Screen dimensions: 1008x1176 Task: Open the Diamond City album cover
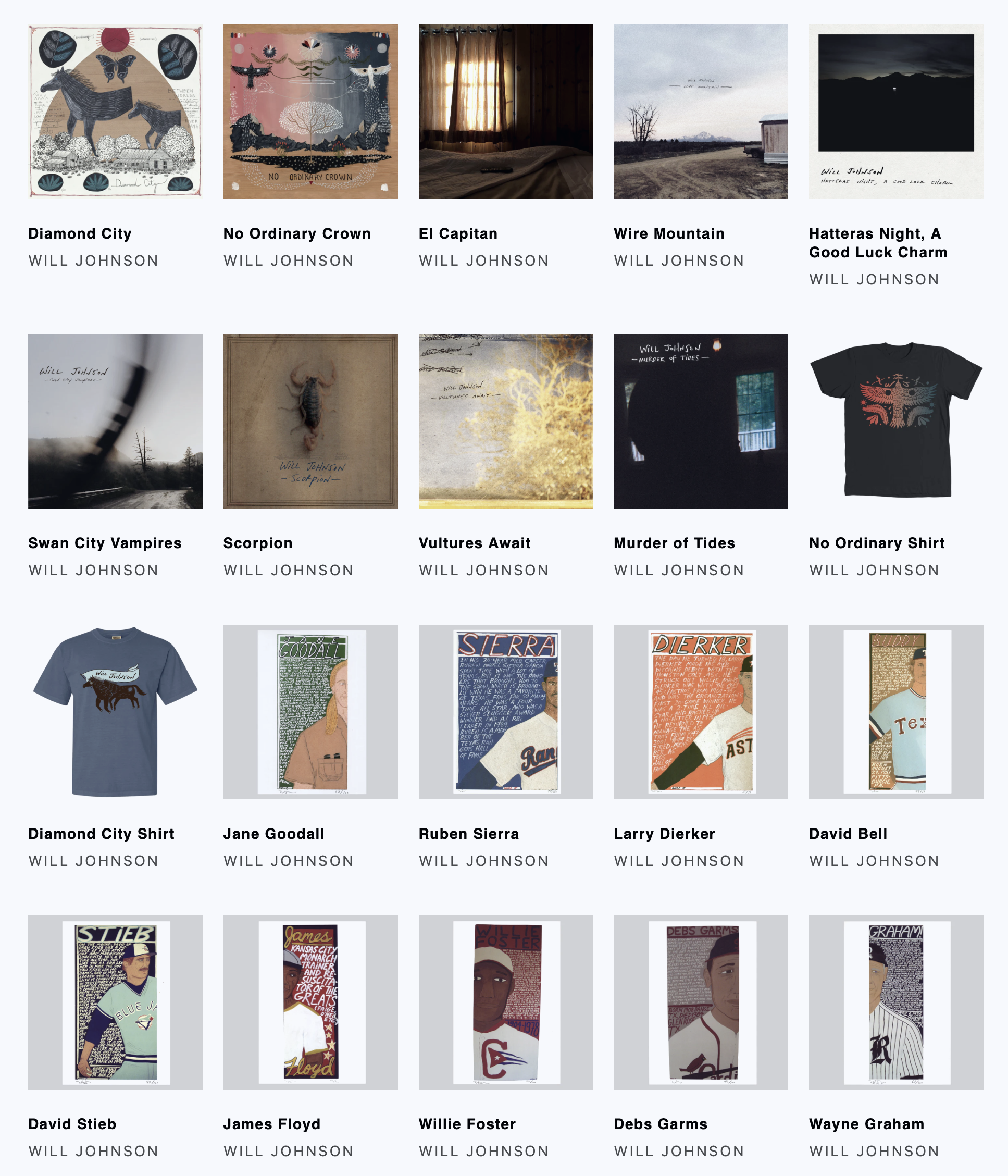click(x=115, y=112)
